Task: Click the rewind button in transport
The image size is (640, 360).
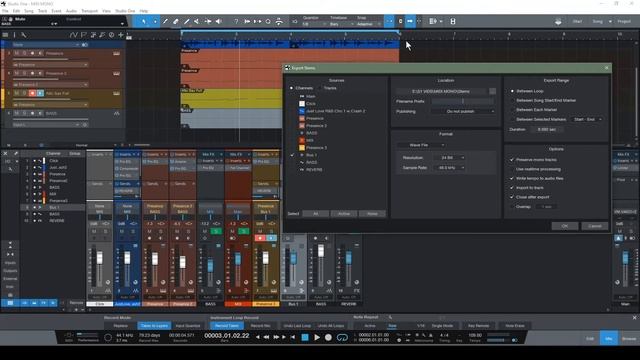Action: (267, 337)
